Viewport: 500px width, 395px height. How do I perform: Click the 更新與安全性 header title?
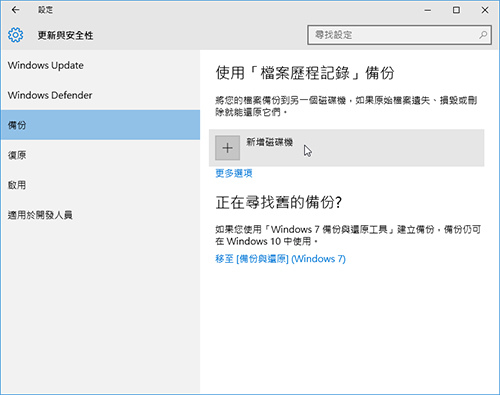65,35
